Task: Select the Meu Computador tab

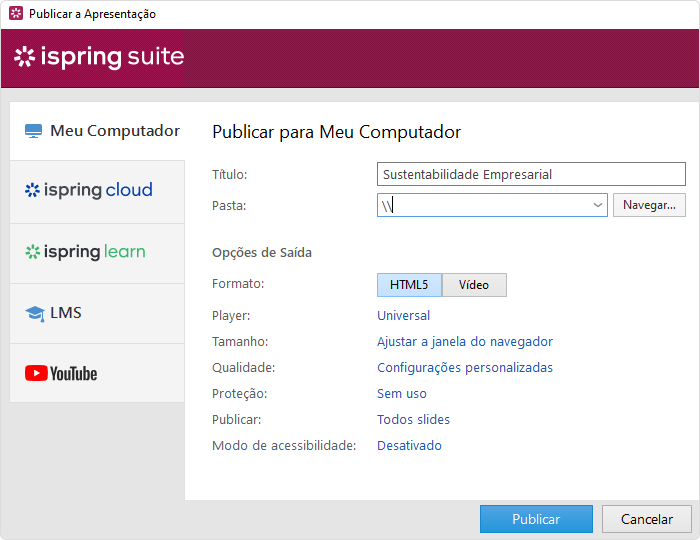Action: tap(97, 131)
